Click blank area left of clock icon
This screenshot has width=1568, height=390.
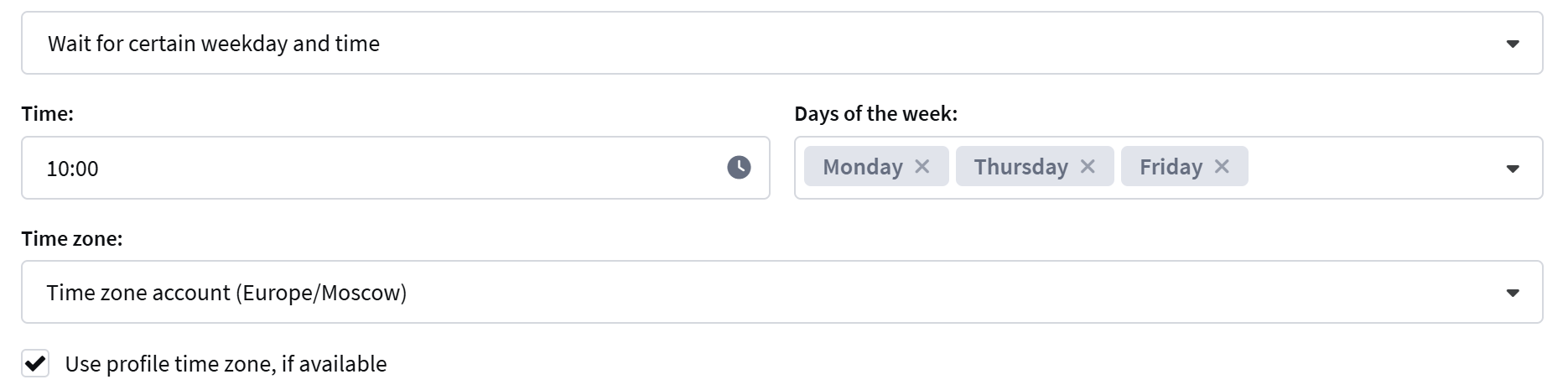point(419,168)
